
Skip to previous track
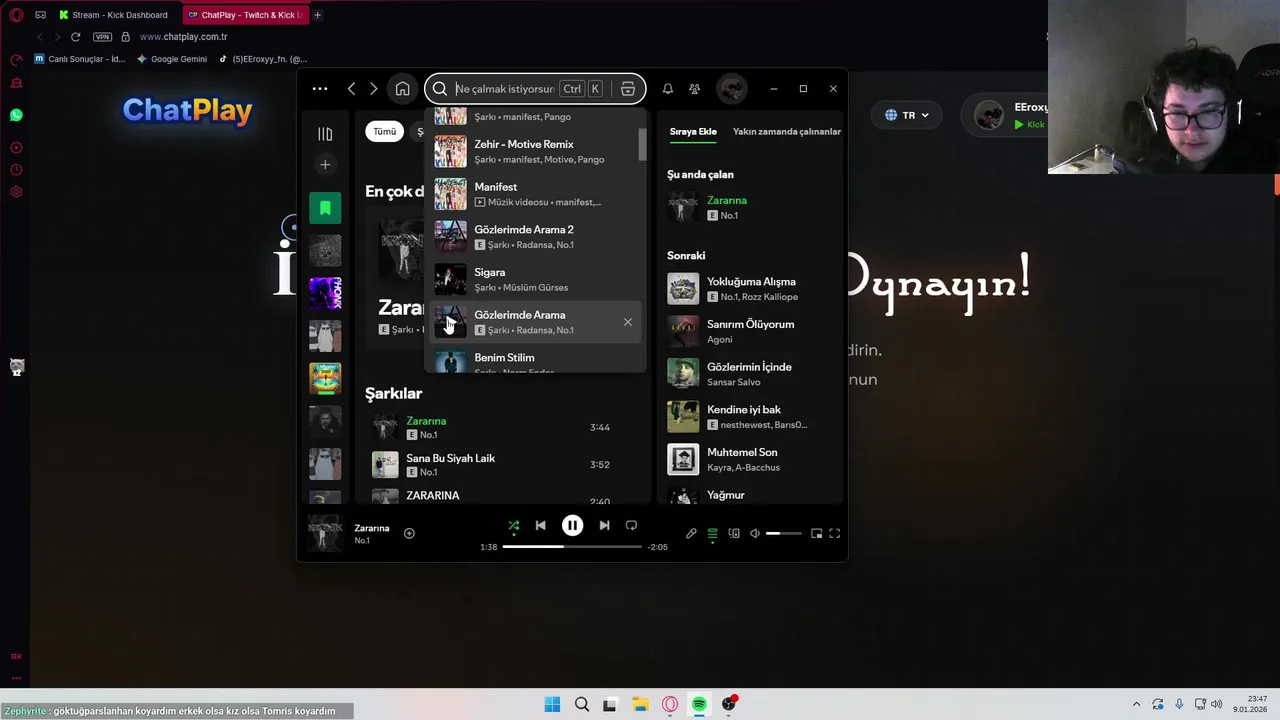coord(540,525)
